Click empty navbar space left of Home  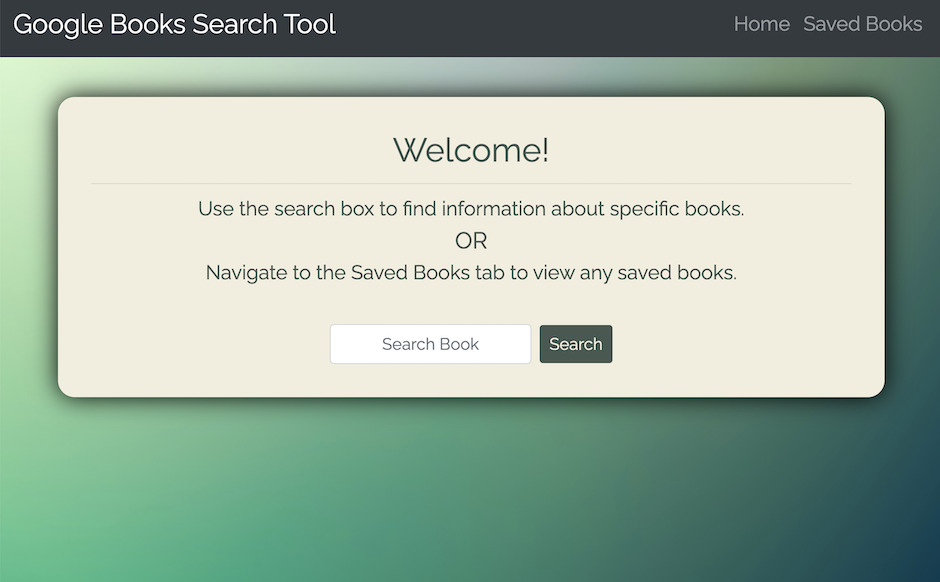[534, 28]
